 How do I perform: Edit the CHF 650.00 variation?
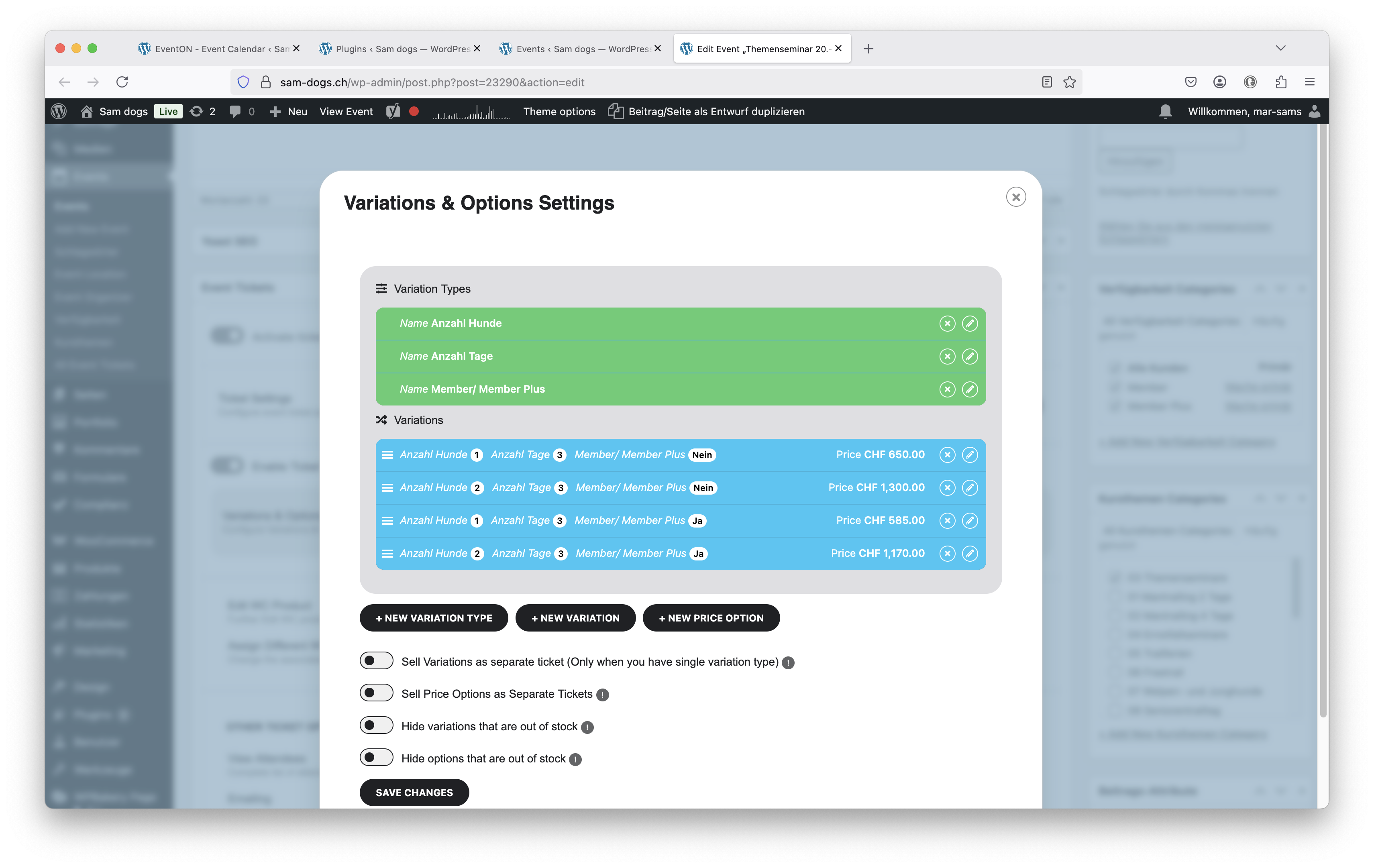(969, 455)
